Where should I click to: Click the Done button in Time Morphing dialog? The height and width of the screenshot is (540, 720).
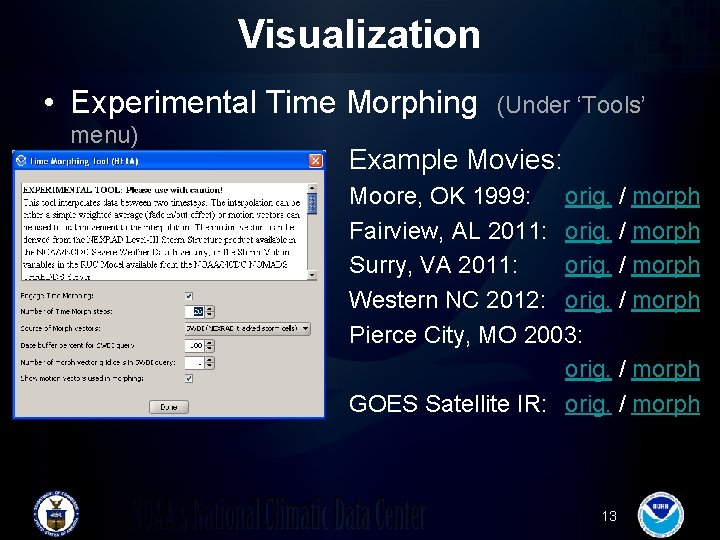tap(169, 407)
